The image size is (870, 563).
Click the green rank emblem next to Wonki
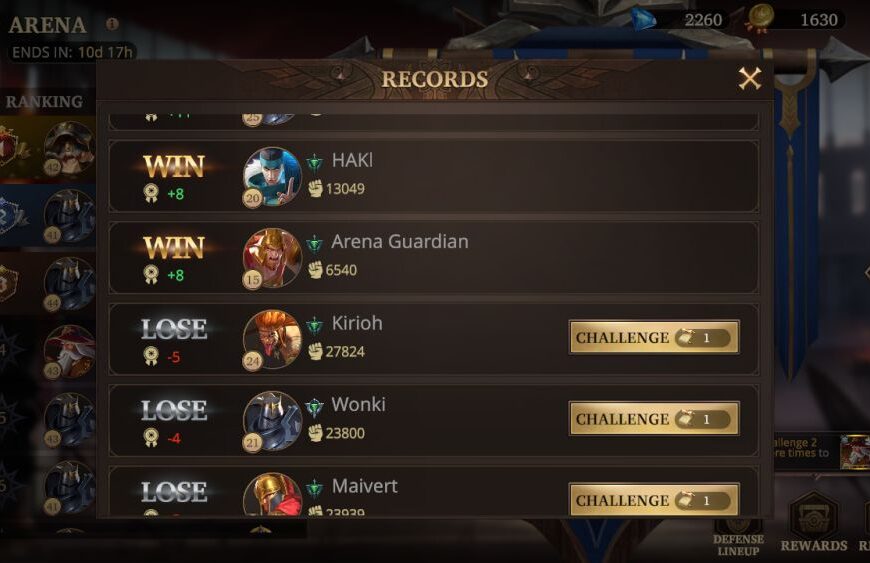pyautogui.click(x=315, y=408)
